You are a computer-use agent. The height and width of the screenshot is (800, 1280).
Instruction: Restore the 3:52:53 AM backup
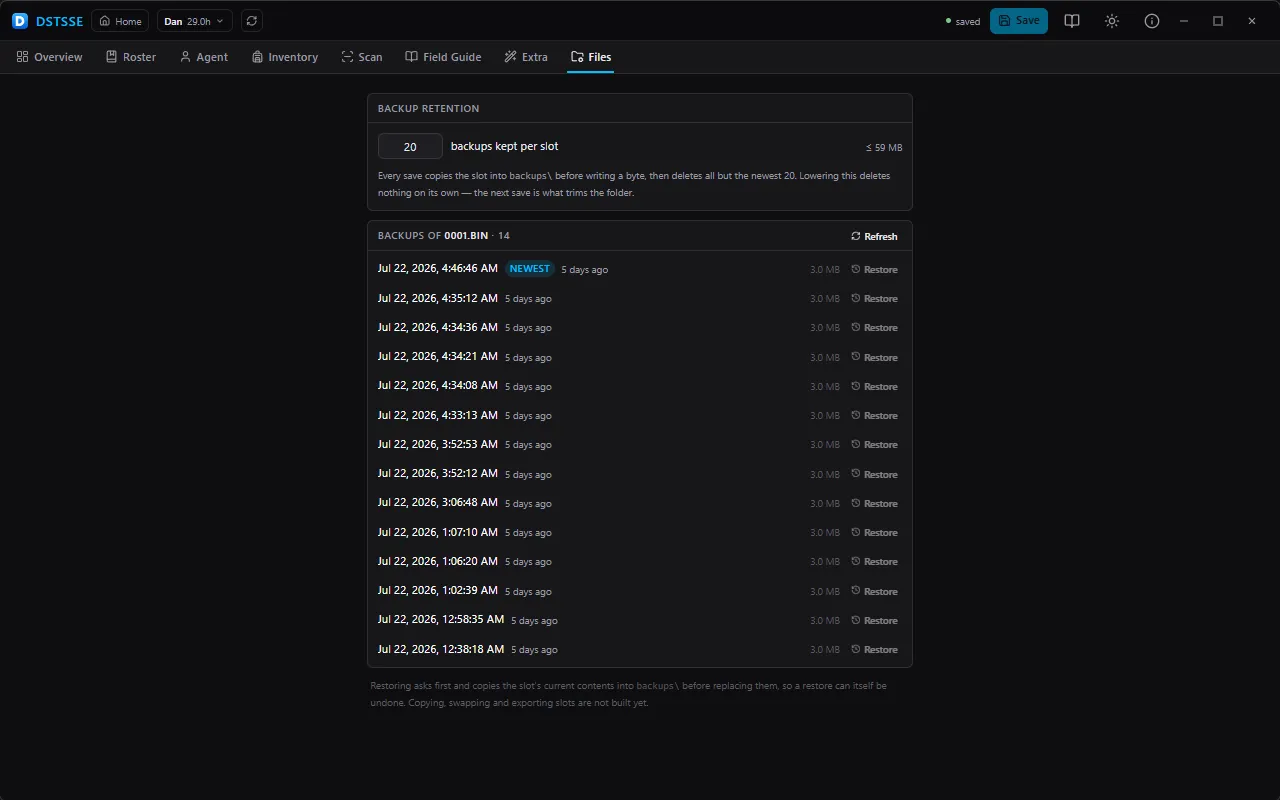click(x=874, y=444)
